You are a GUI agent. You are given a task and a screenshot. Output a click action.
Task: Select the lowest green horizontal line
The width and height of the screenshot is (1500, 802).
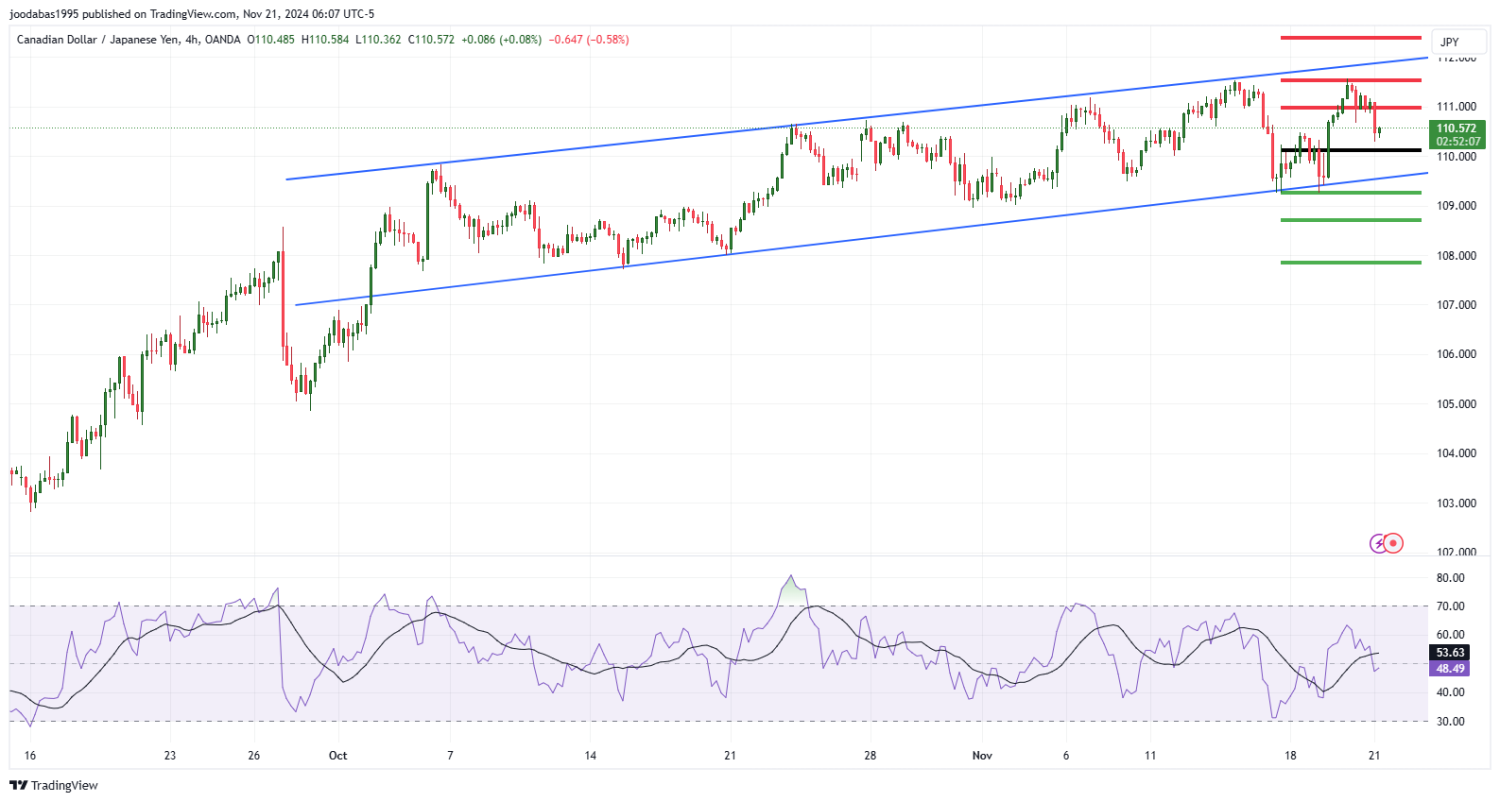click(x=1350, y=262)
